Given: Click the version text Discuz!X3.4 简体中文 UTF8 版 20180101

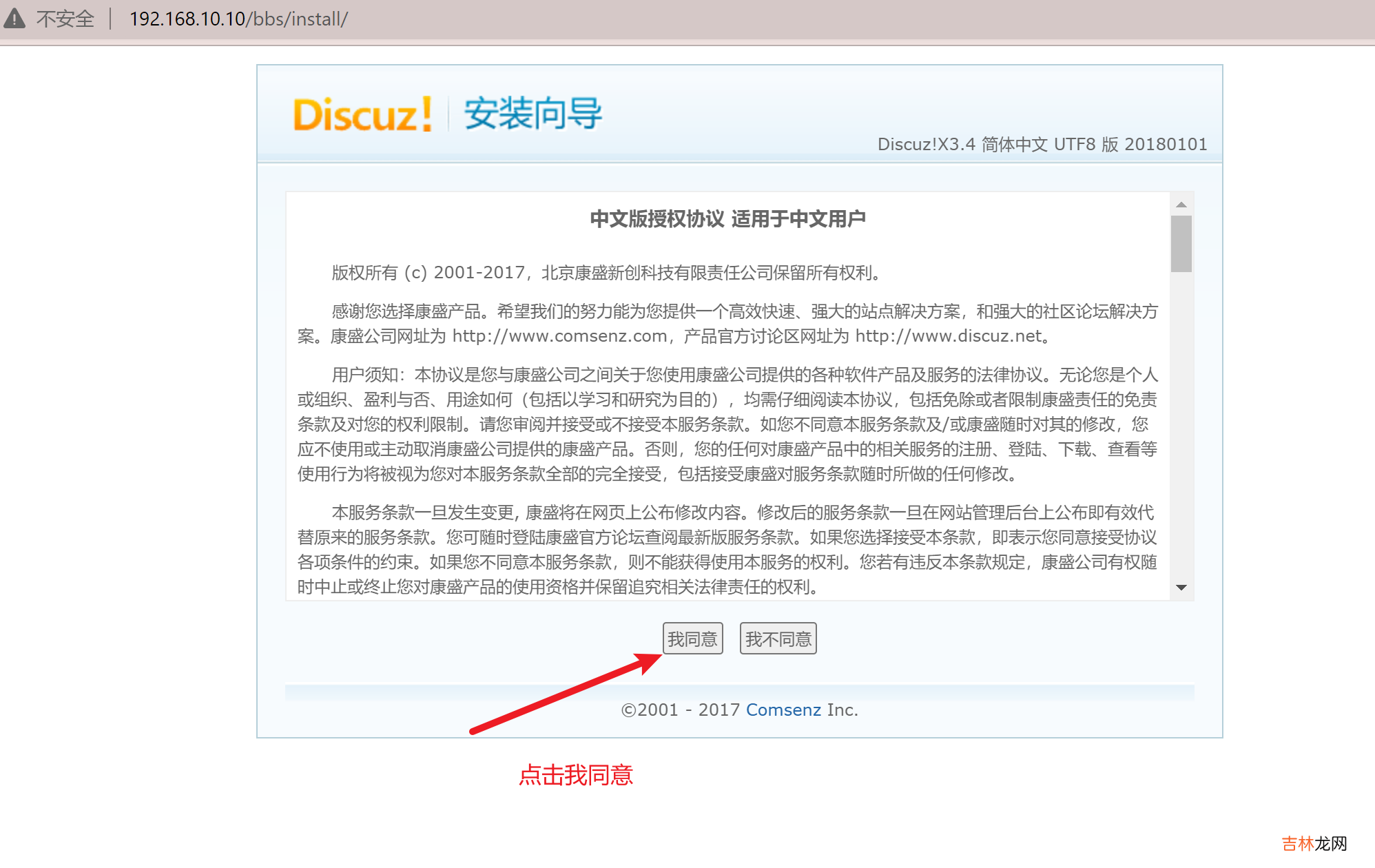Looking at the screenshot, I should pyautogui.click(x=1042, y=144).
